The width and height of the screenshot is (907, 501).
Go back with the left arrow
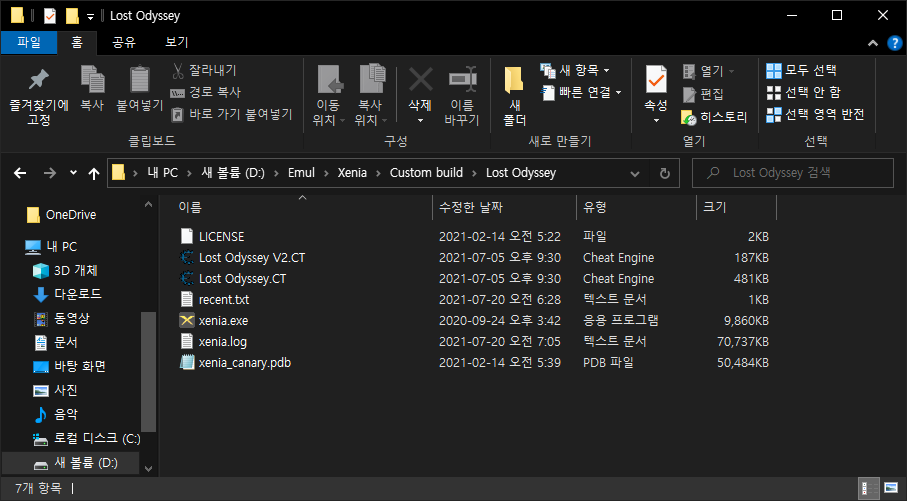(20, 173)
